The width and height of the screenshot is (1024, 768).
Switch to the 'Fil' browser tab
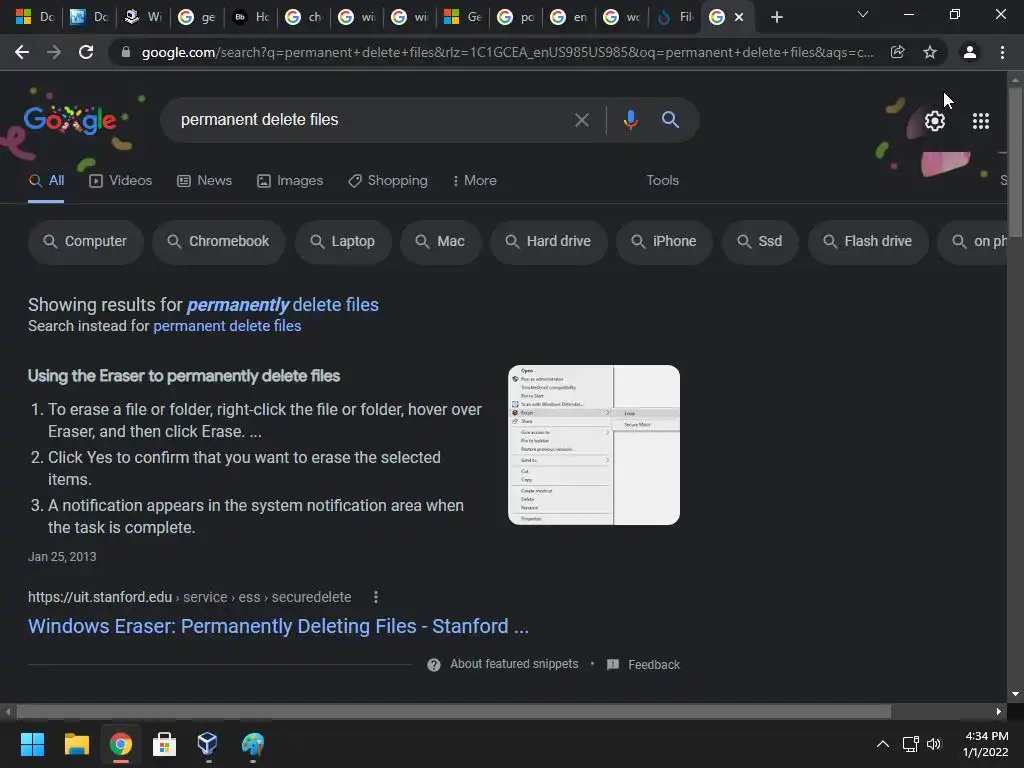pos(675,17)
